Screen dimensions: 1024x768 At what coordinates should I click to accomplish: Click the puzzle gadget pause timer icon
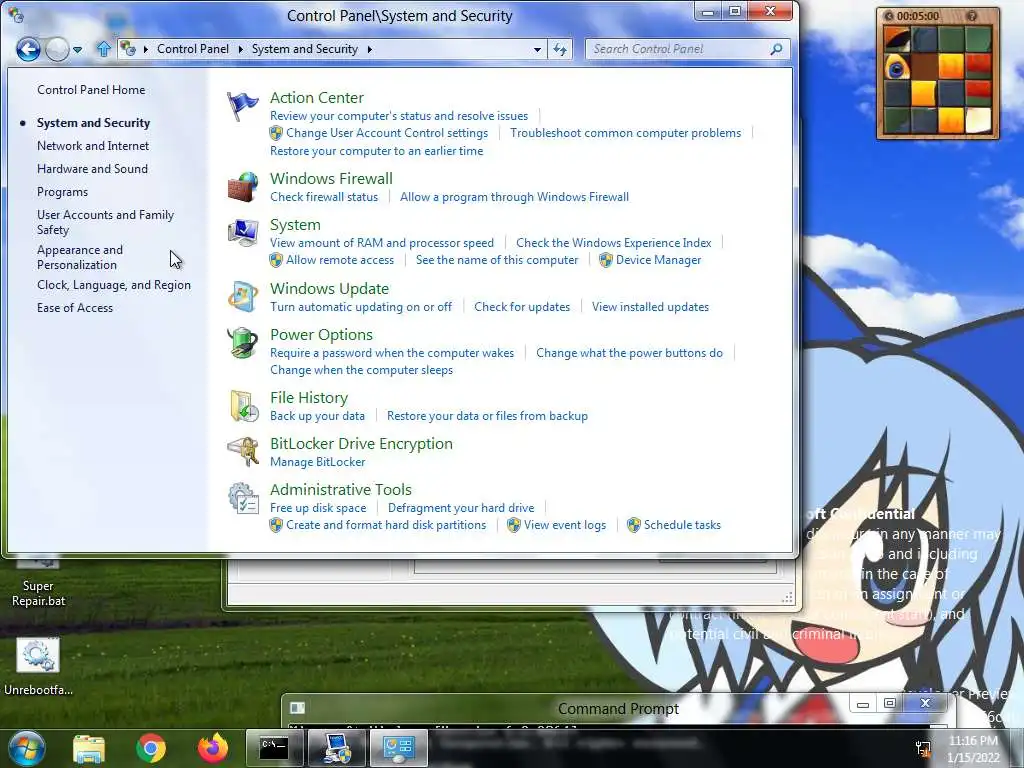click(x=889, y=16)
